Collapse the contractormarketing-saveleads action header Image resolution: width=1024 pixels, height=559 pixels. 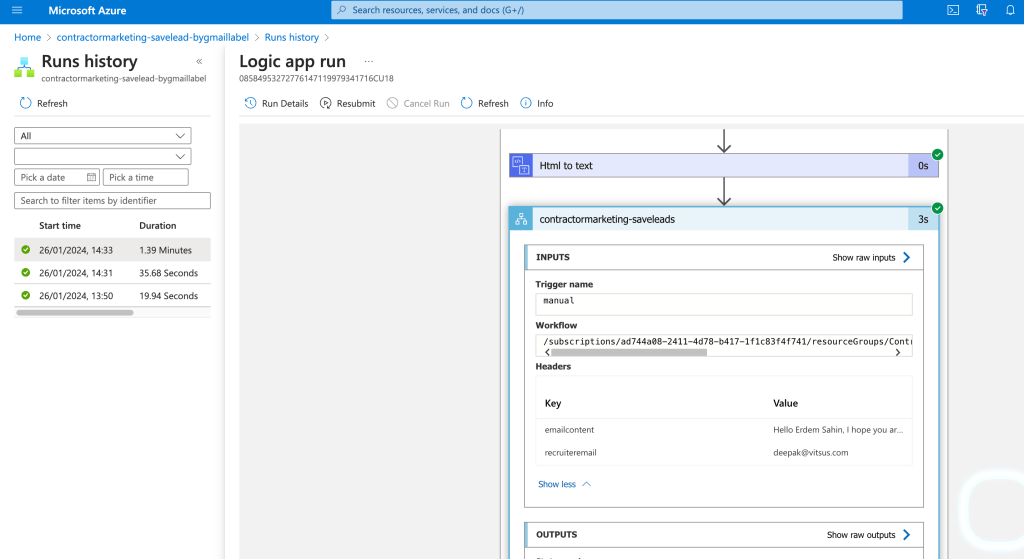(x=724, y=219)
